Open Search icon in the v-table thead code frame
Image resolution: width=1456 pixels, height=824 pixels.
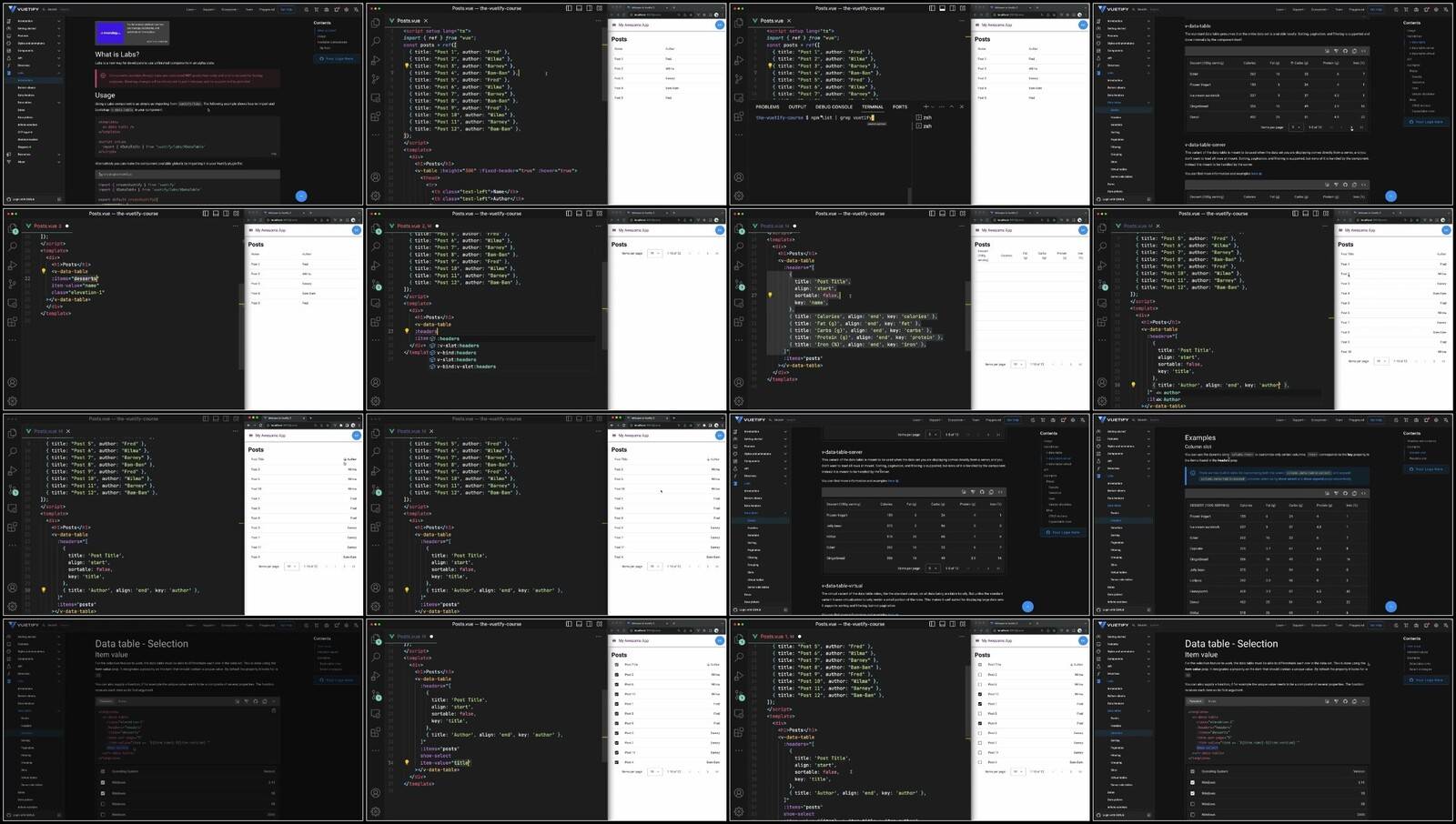click(x=375, y=41)
